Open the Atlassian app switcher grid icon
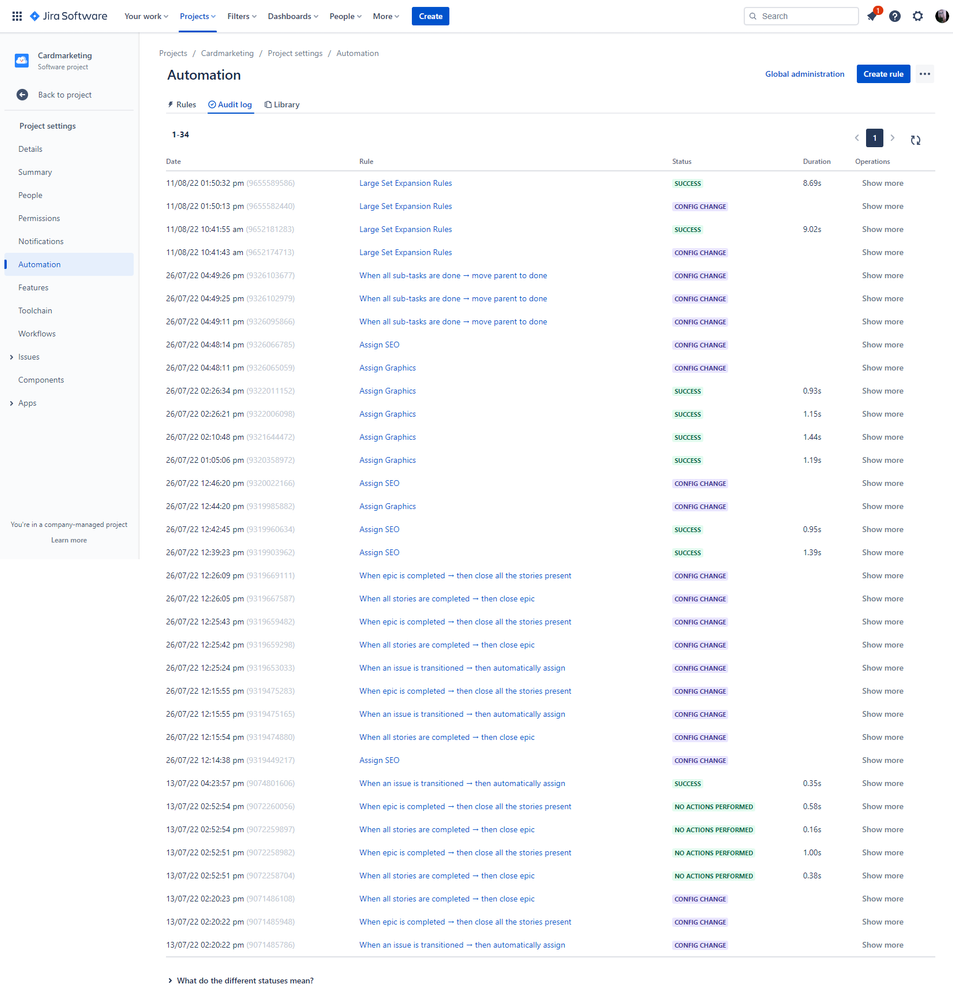This screenshot has height=999, width=953. click(16, 15)
